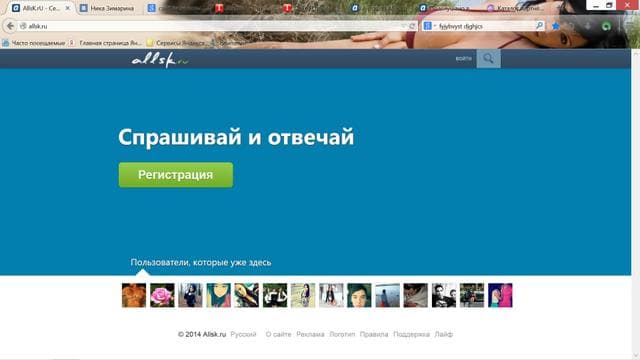The height and width of the screenshot is (360, 640).
Task: Open the Главная страница Яндекс bookmark
Action: pos(106,43)
